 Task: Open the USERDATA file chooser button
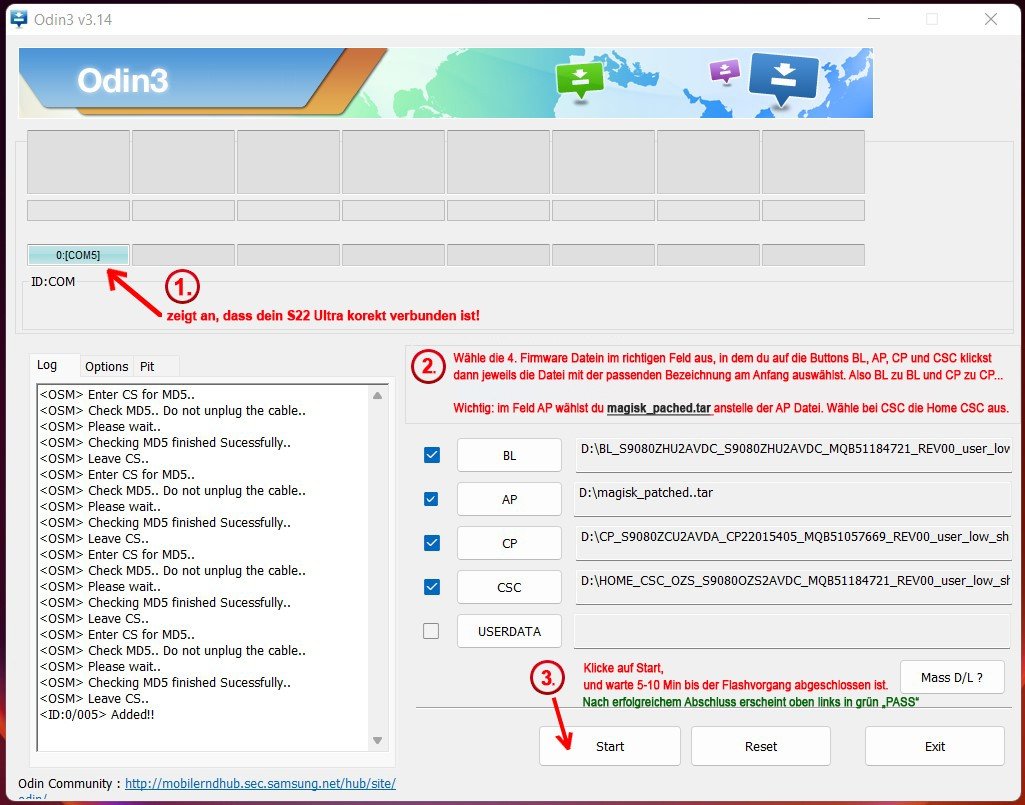[x=509, y=631]
